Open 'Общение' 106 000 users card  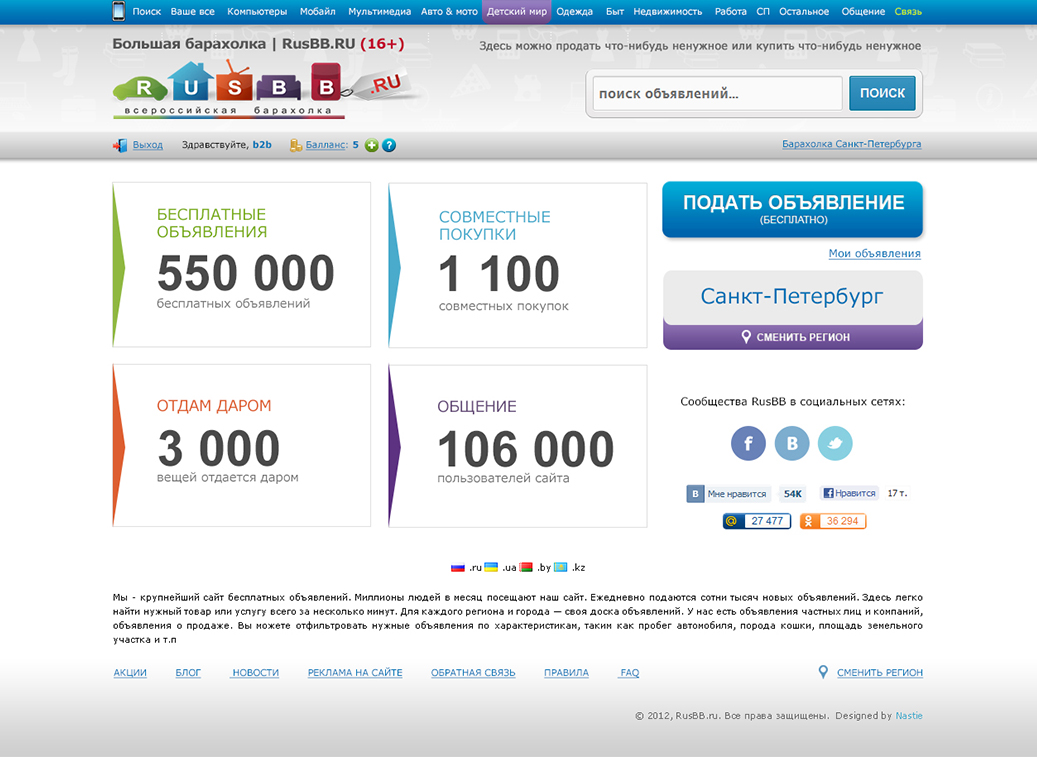click(x=517, y=446)
